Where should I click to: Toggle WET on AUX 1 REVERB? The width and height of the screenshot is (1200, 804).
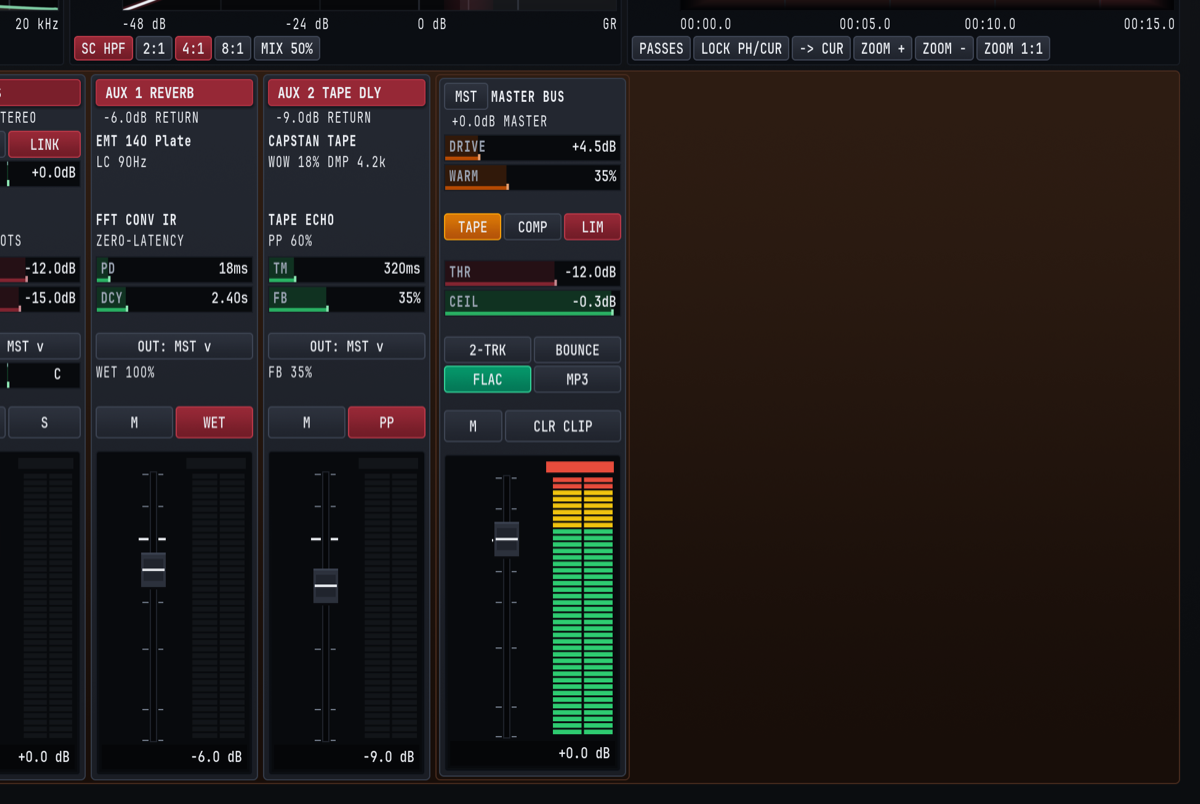(214, 422)
